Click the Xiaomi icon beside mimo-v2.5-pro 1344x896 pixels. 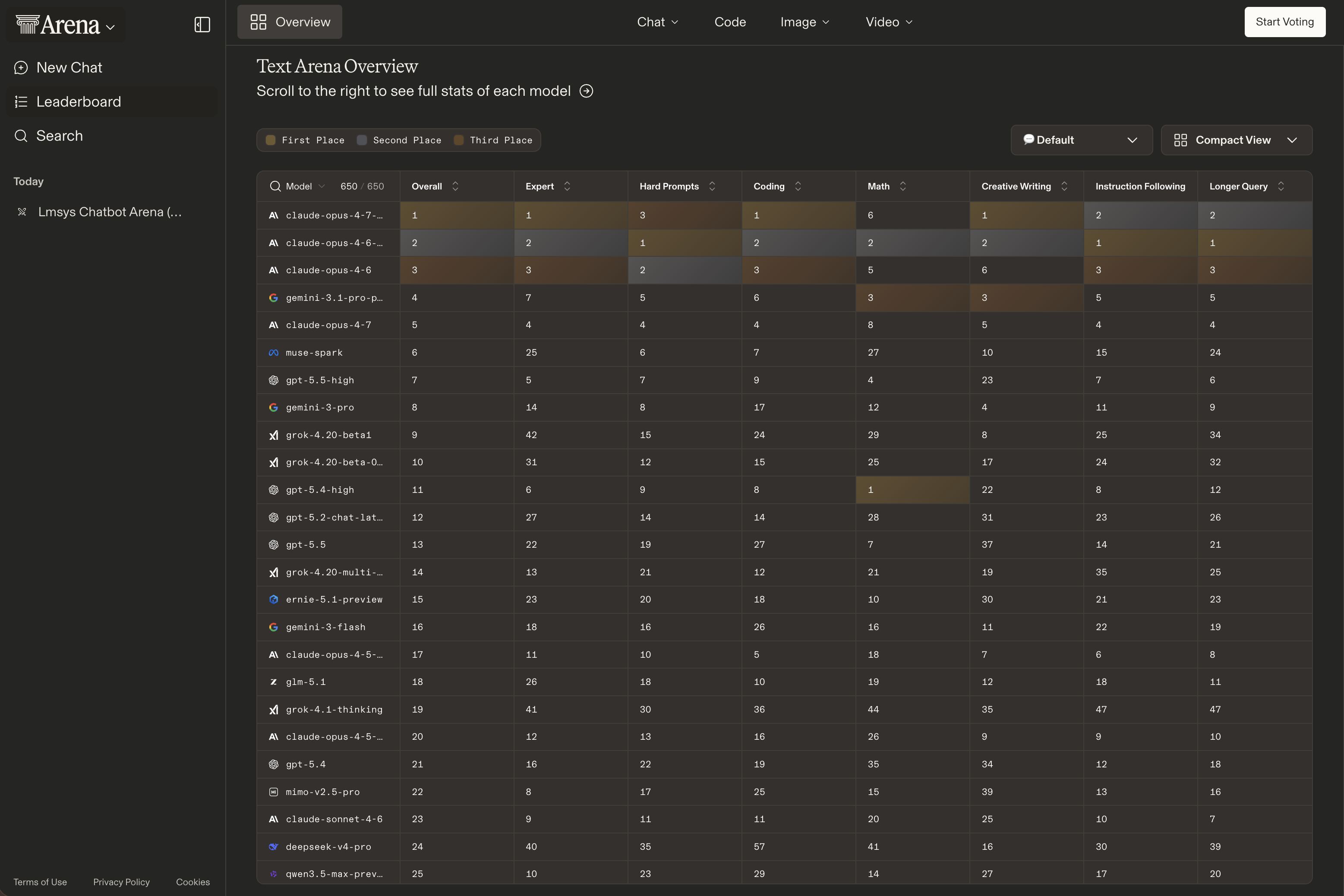[x=274, y=792]
